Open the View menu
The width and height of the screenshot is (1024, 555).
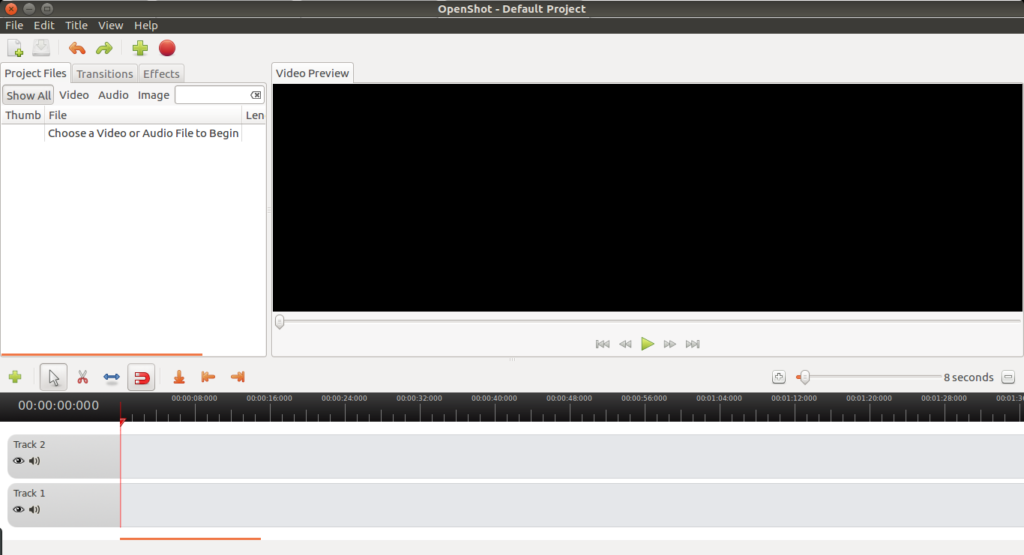110,25
